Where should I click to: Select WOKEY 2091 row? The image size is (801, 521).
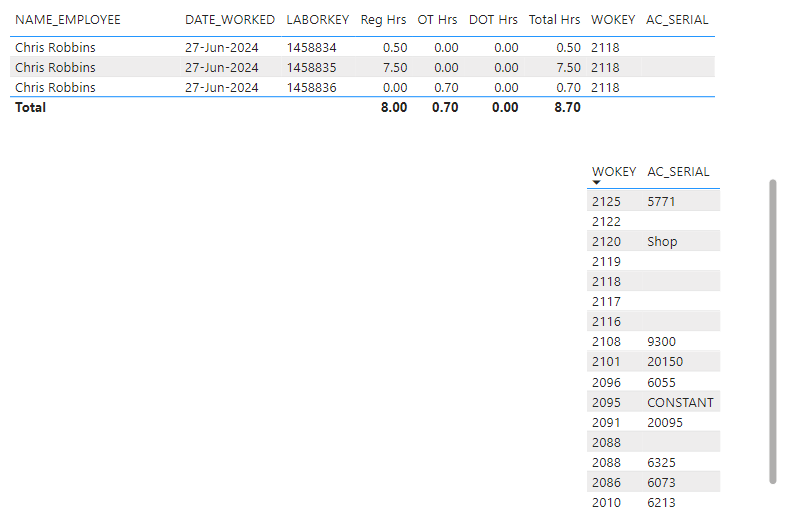click(x=653, y=422)
